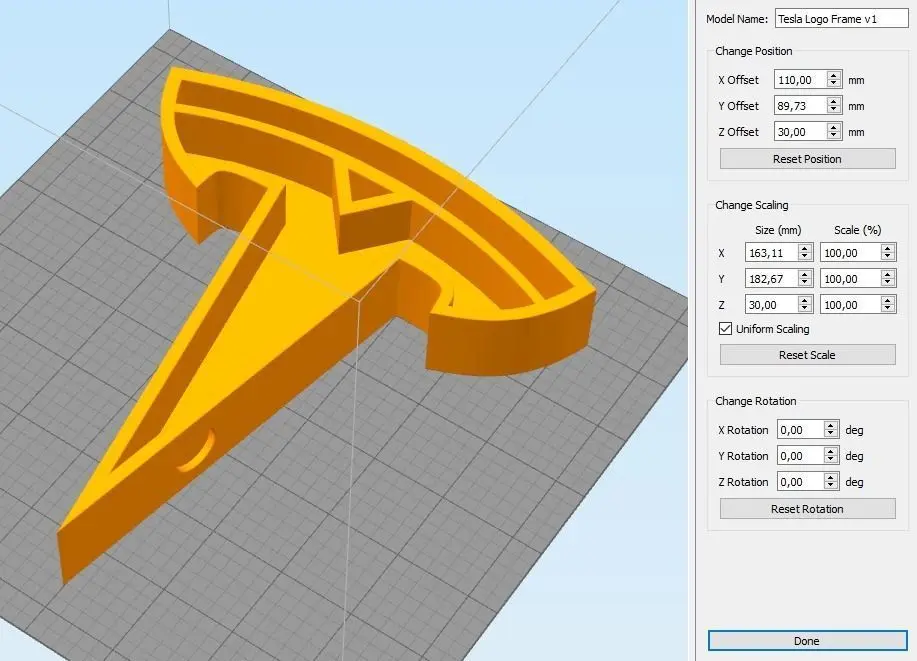Decrease Y Scale percent down arrow
This screenshot has width=917, height=661.
[888, 283]
